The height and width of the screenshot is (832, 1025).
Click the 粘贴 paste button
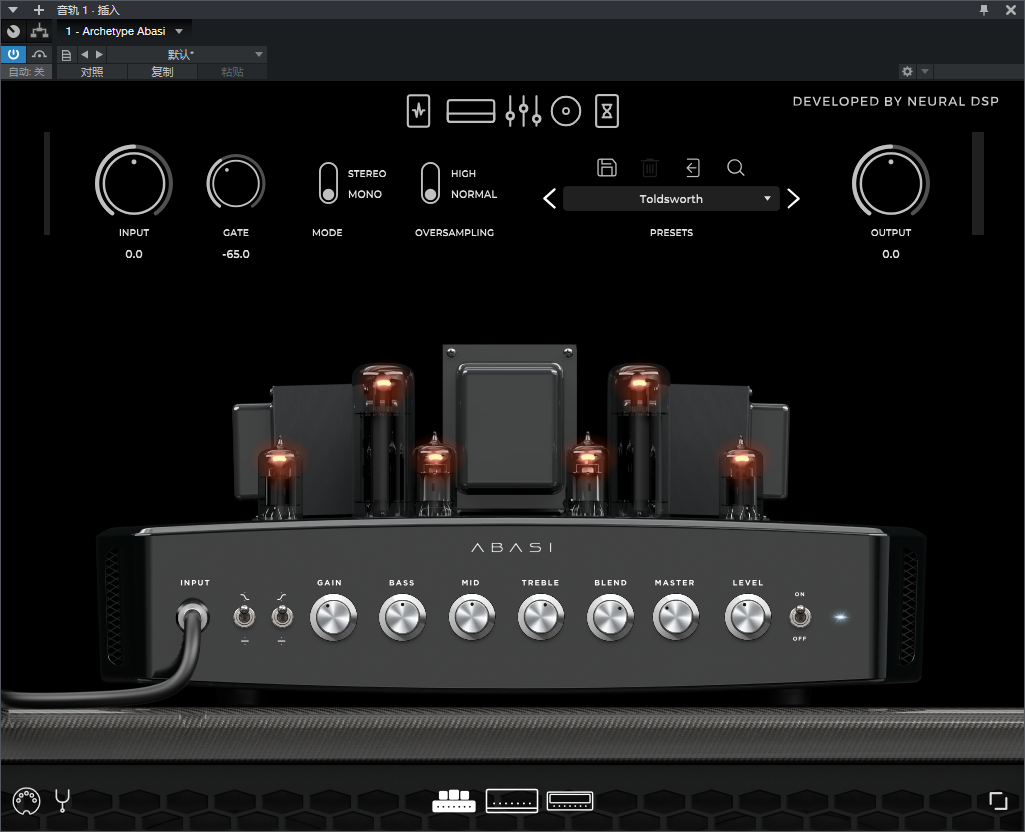pos(232,72)
